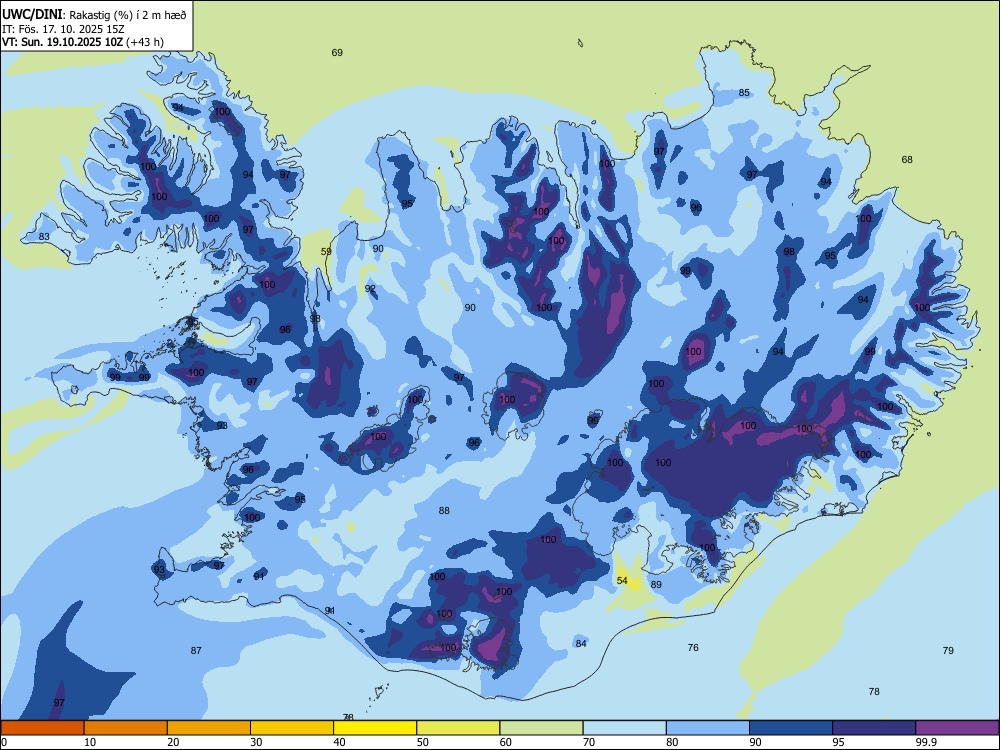Click the 50–60 pale yellow legend swatch
1000x750 pixels.
(458, 728)
